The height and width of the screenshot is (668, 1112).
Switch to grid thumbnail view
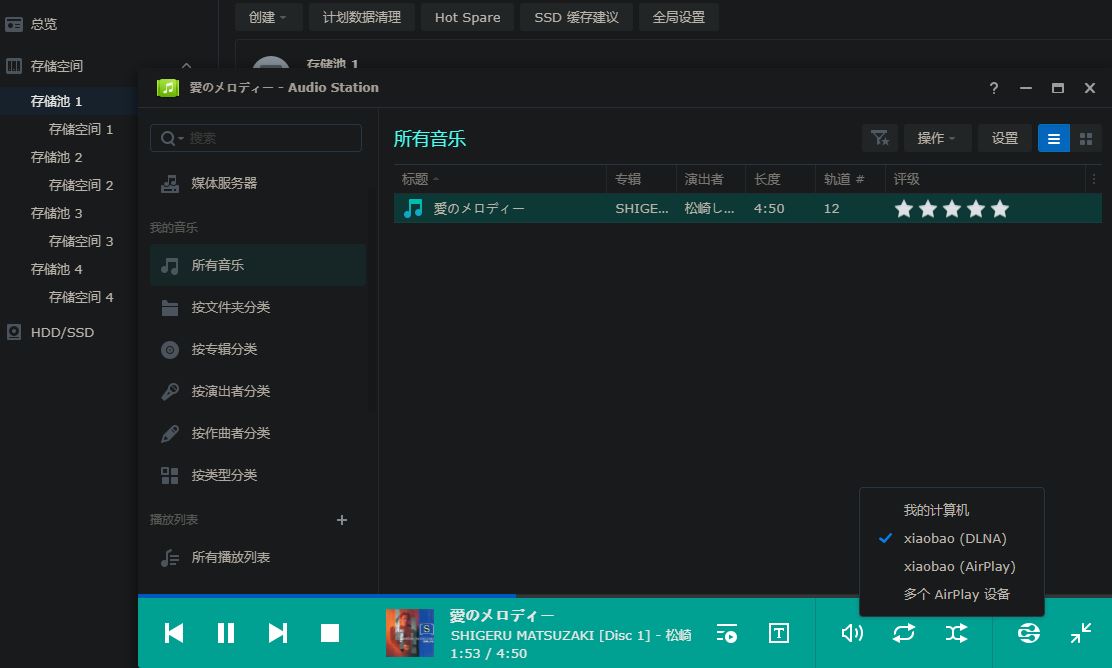(x=1086, y=139)
